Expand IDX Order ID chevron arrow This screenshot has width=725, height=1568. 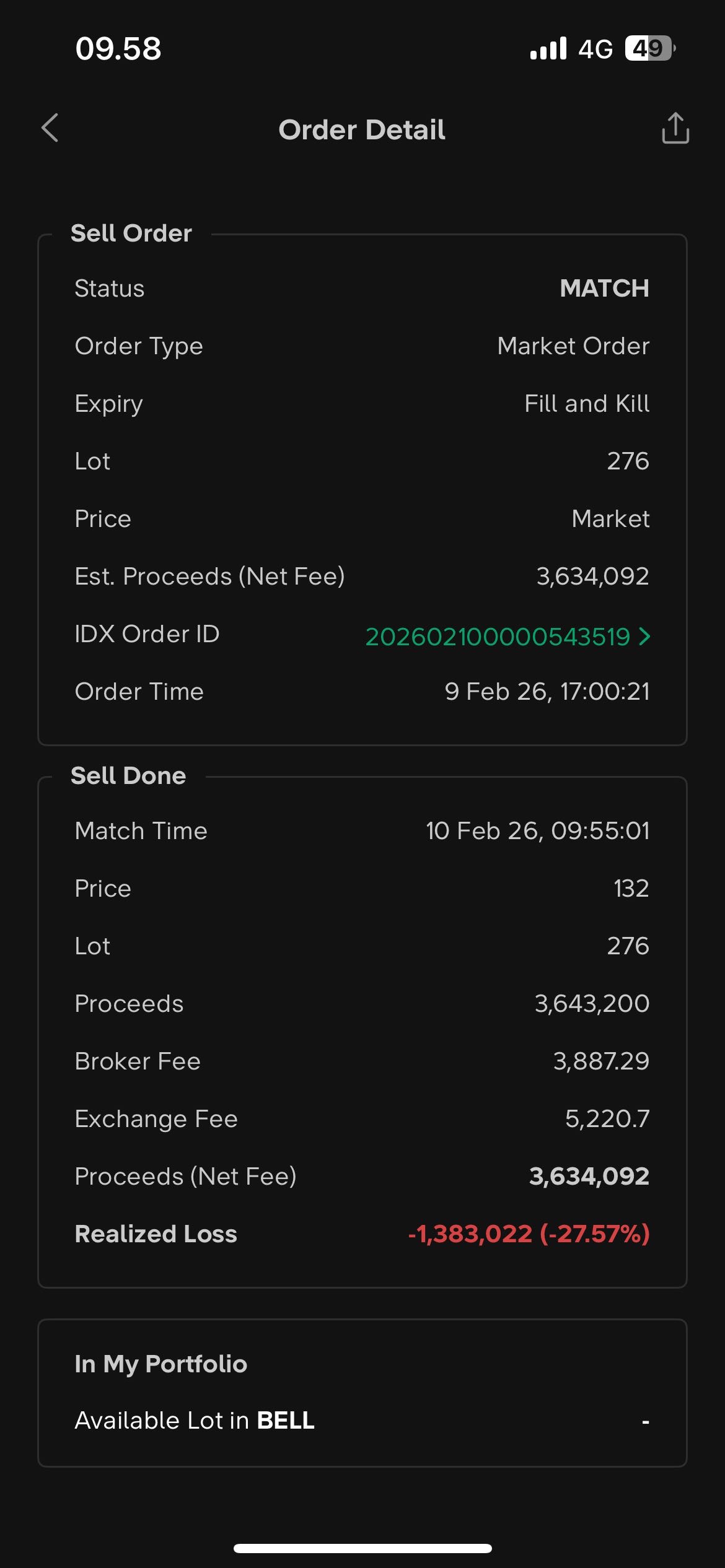645,636
